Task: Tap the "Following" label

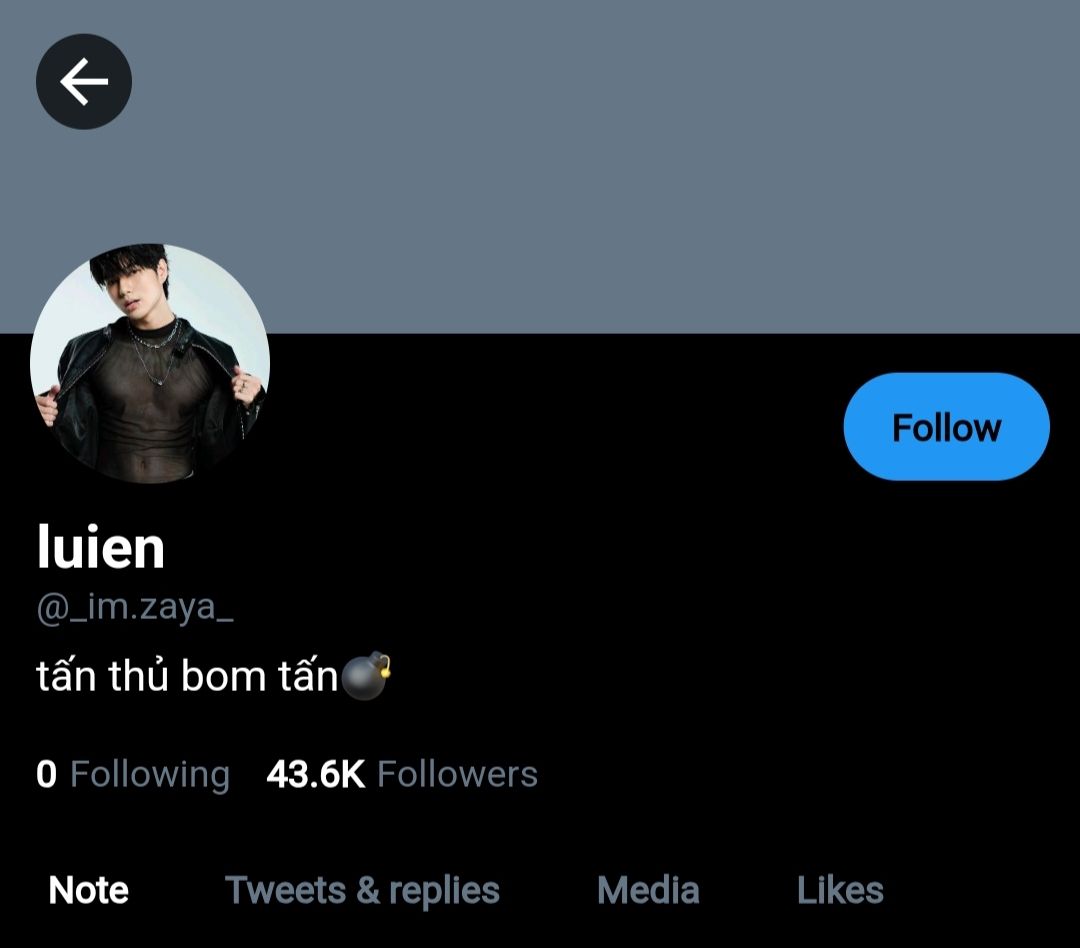Action: coord(150,774)
